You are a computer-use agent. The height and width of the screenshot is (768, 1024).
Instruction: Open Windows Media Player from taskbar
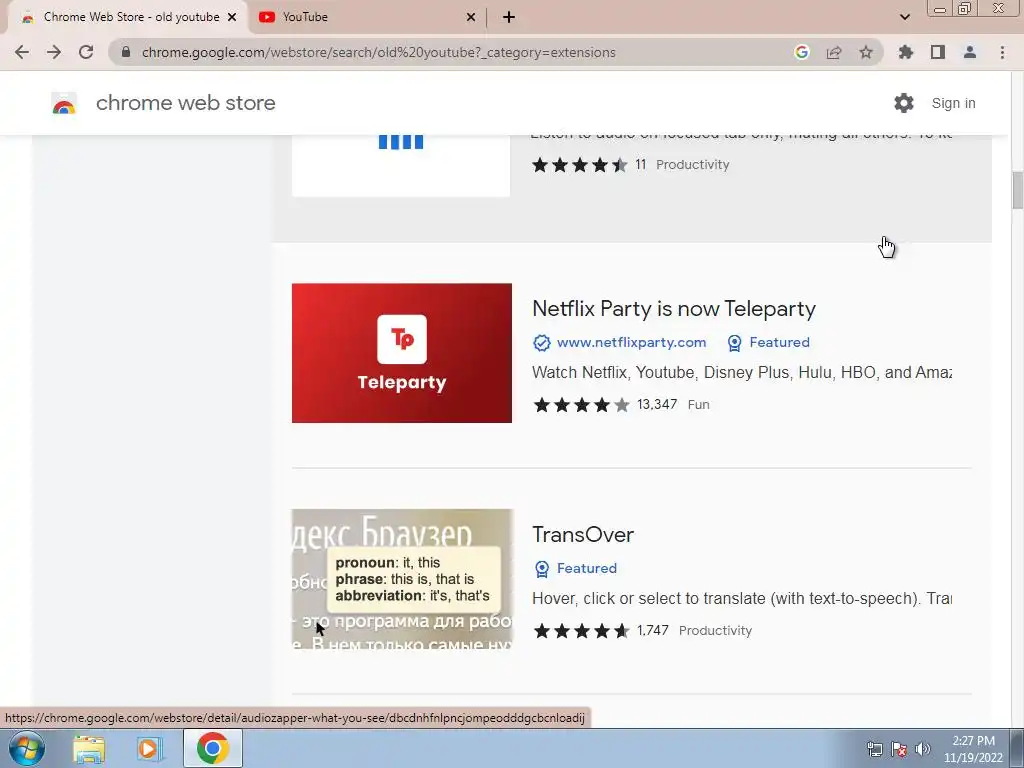(x=149, y=748)
